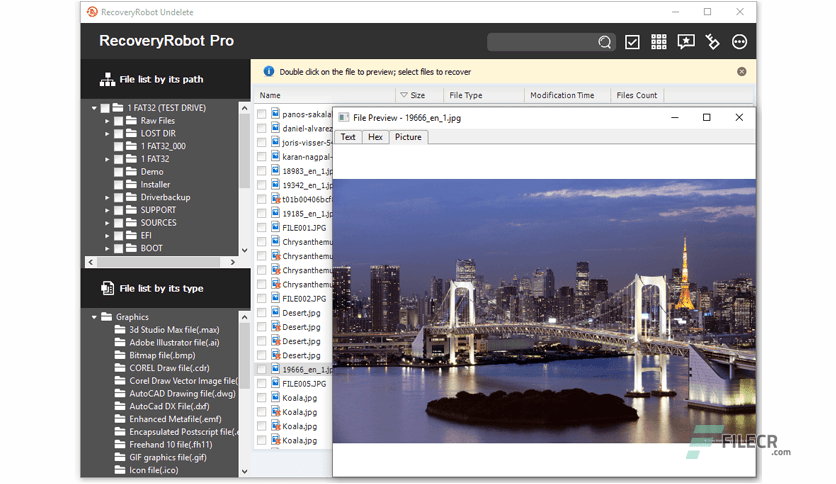Click image file icon of FILE005.JPG
The width and height of the screenshot is (836, 484).
tap(275, 383)
